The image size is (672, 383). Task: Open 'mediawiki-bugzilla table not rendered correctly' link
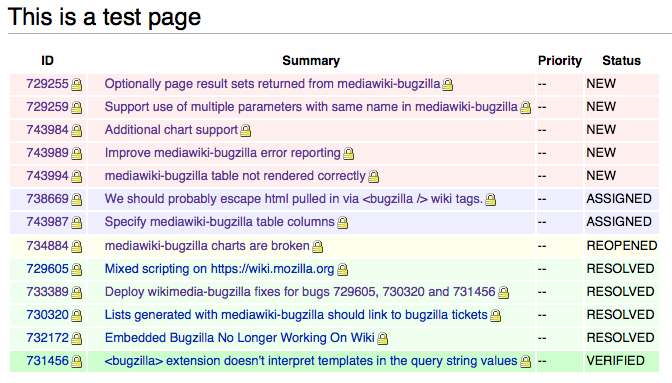click(235, 176)
